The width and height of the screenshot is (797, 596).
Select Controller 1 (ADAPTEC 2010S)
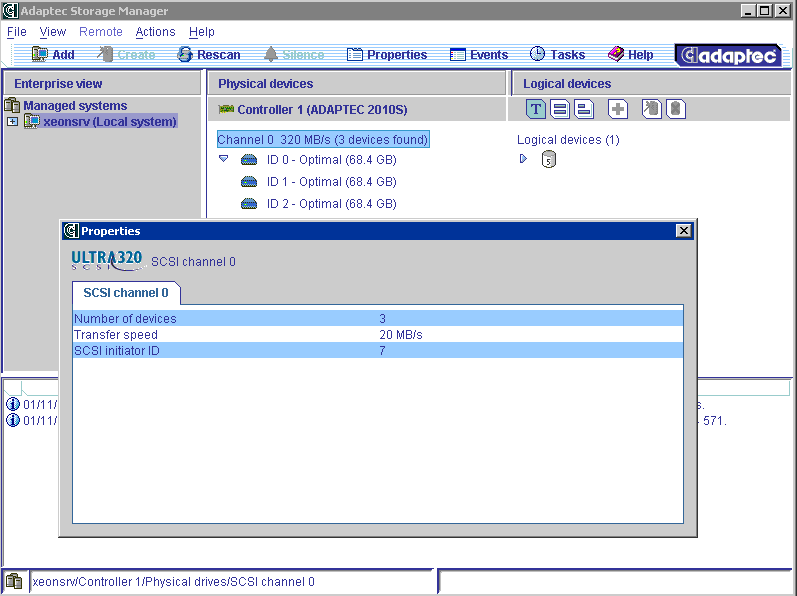point(322,109)
